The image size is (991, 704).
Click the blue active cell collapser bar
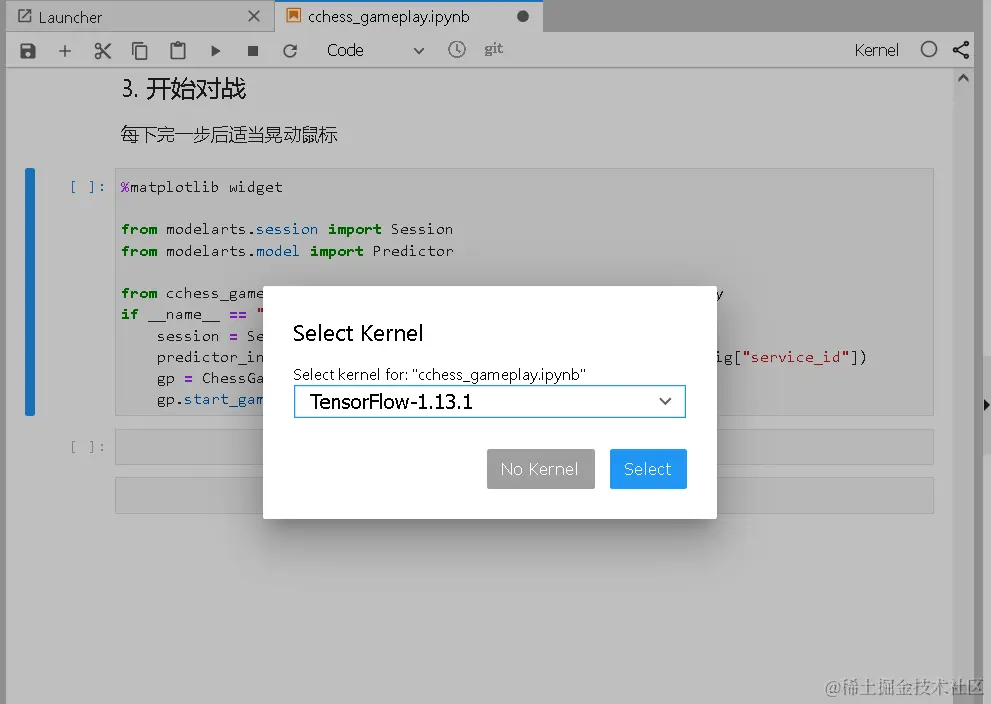click(30, 292)
